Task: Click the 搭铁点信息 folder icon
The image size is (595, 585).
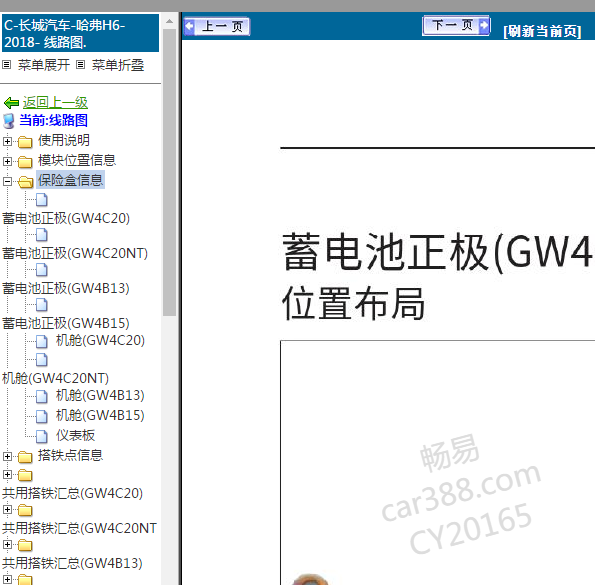Action: point(25,457)
